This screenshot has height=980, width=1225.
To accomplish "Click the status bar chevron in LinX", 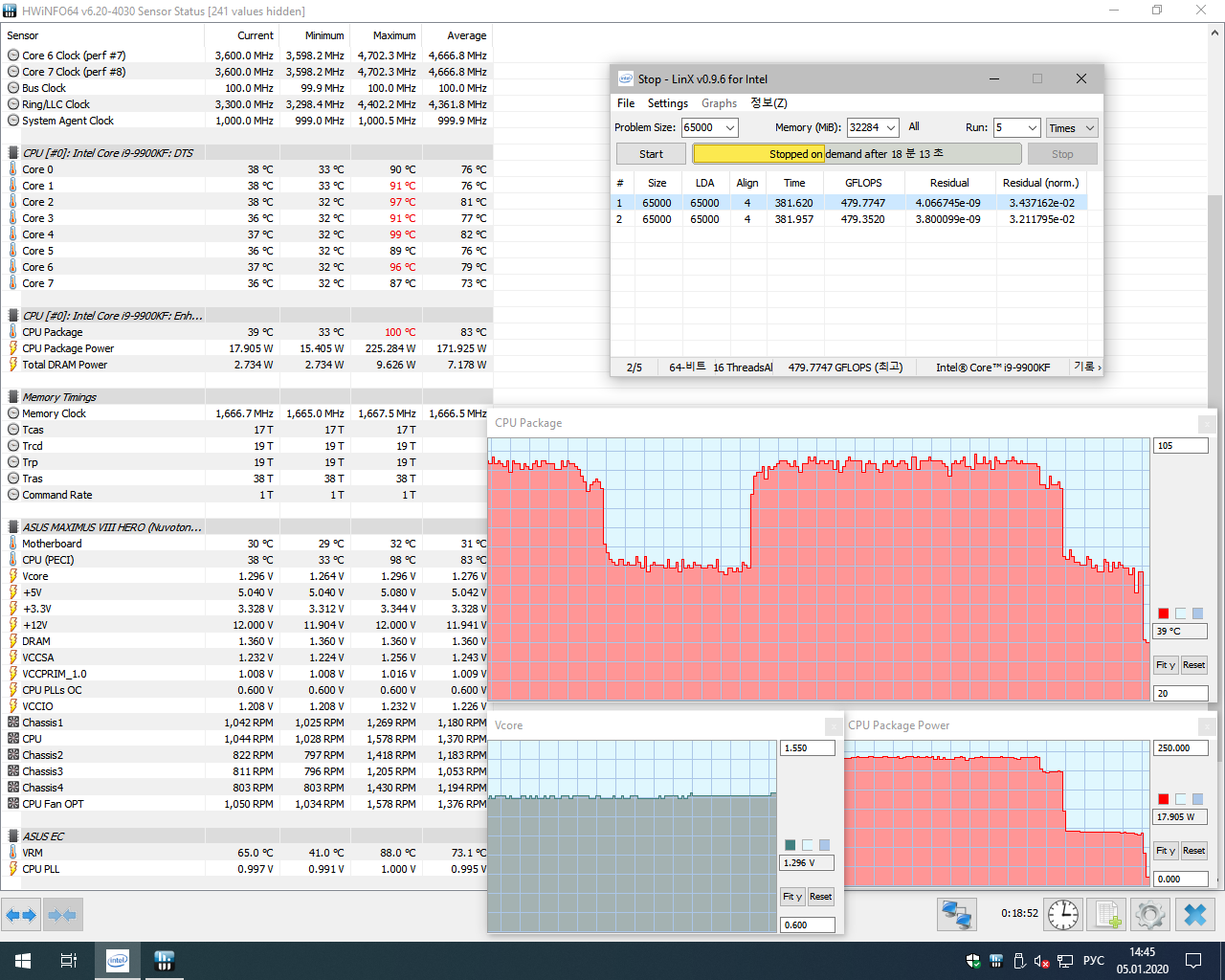I will pos(1100,367).
